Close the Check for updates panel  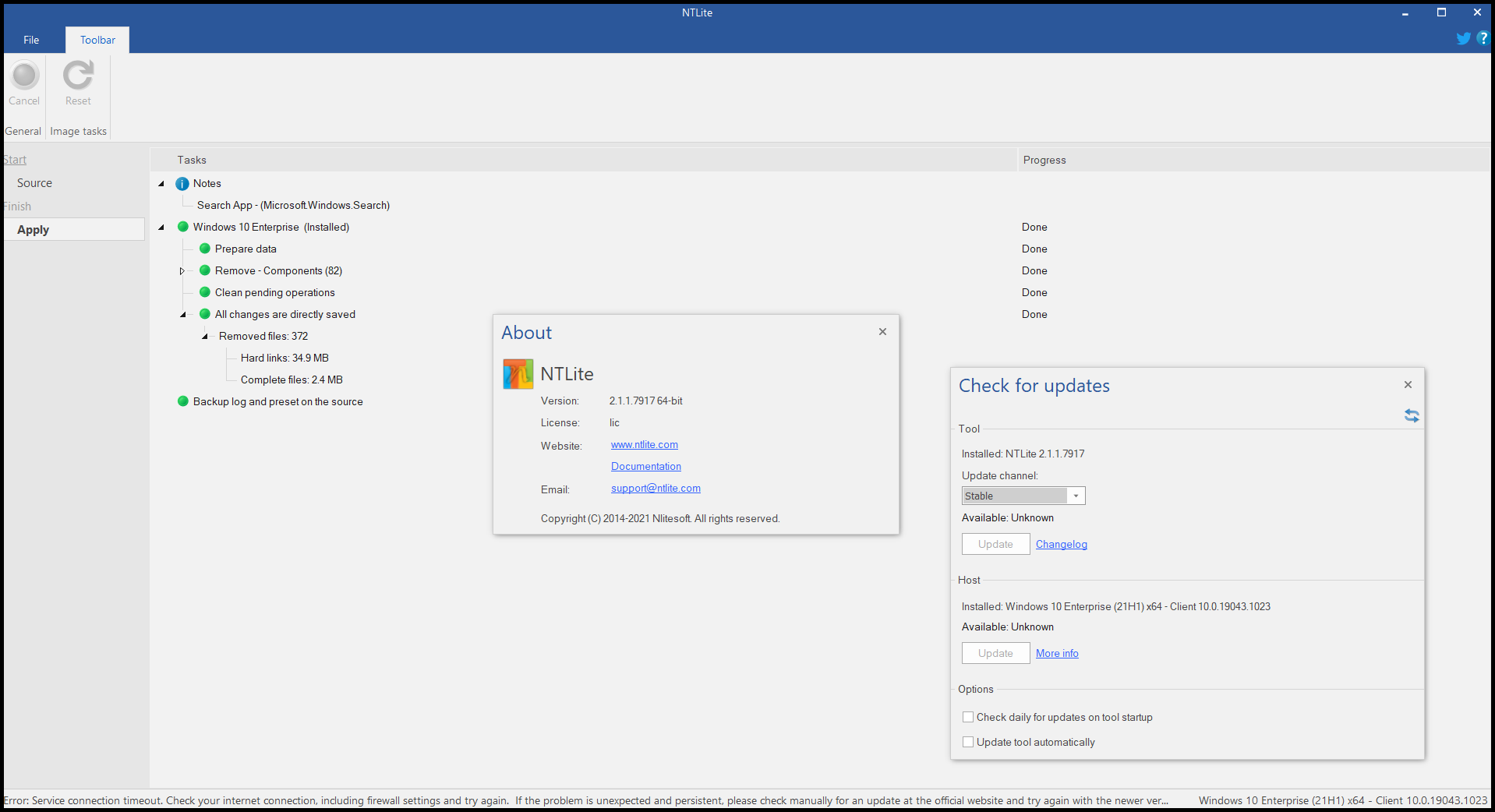pyautogui.click(x=1408, y=384)
